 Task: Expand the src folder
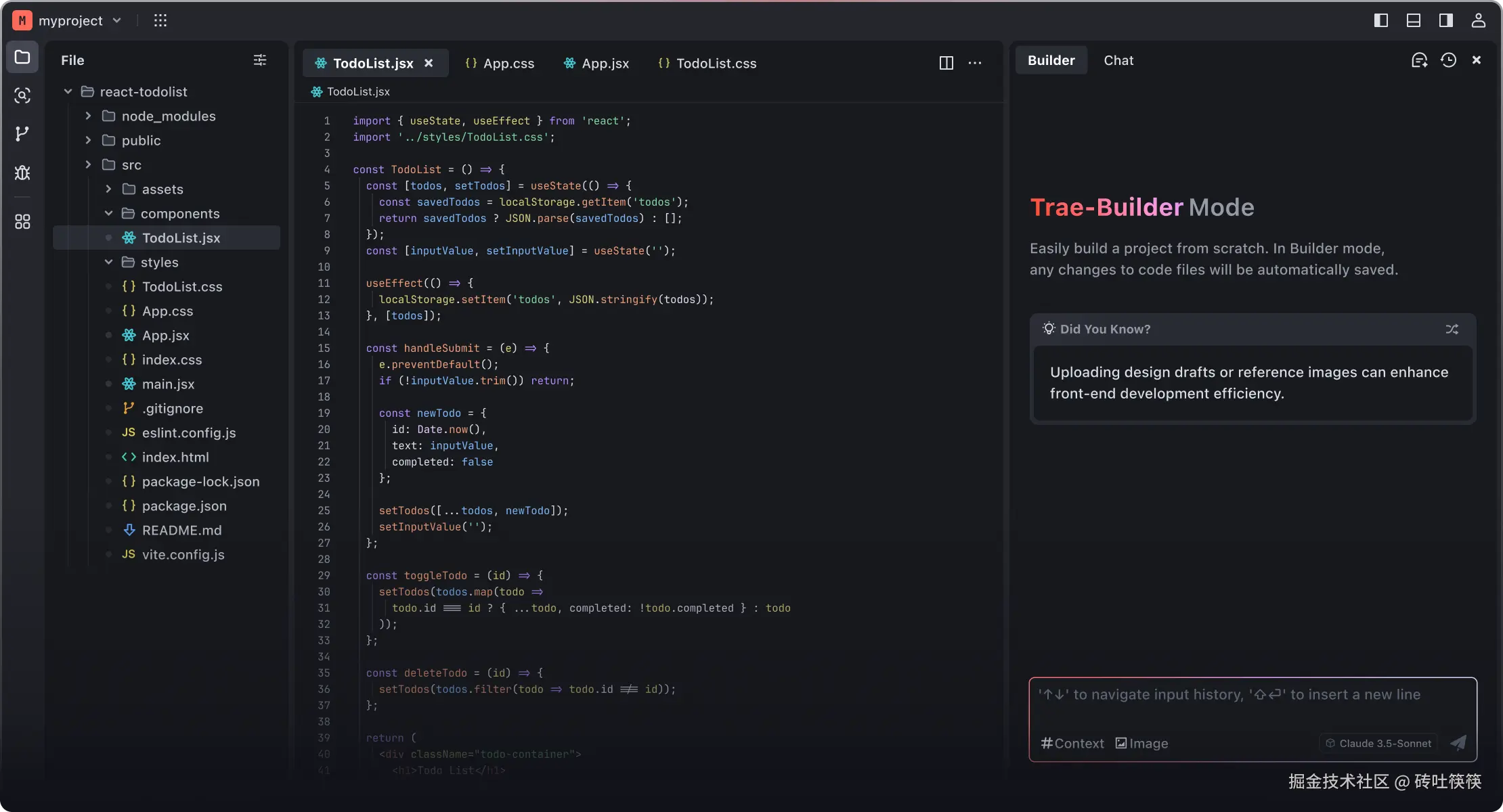point(88,164)
